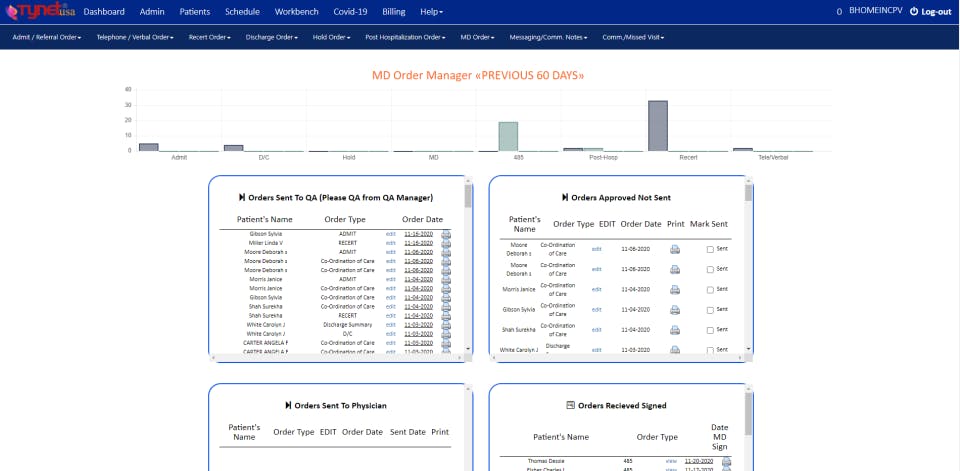Click the tall Recert bar in the chart

658,126
